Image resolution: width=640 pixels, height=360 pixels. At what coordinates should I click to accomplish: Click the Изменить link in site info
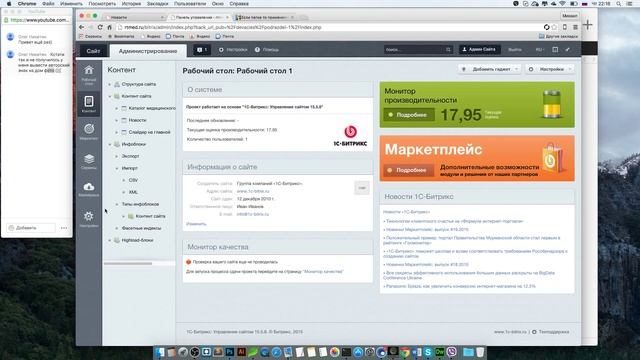point(196,224)
